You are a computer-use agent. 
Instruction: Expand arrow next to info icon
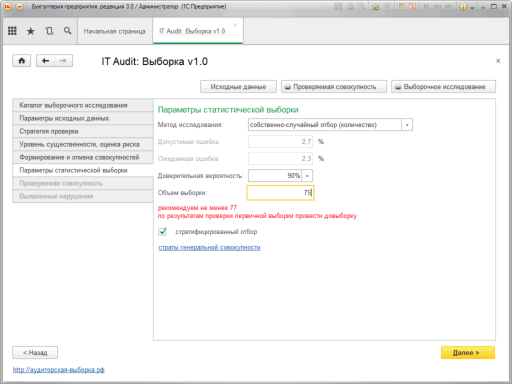pos(472,7)
